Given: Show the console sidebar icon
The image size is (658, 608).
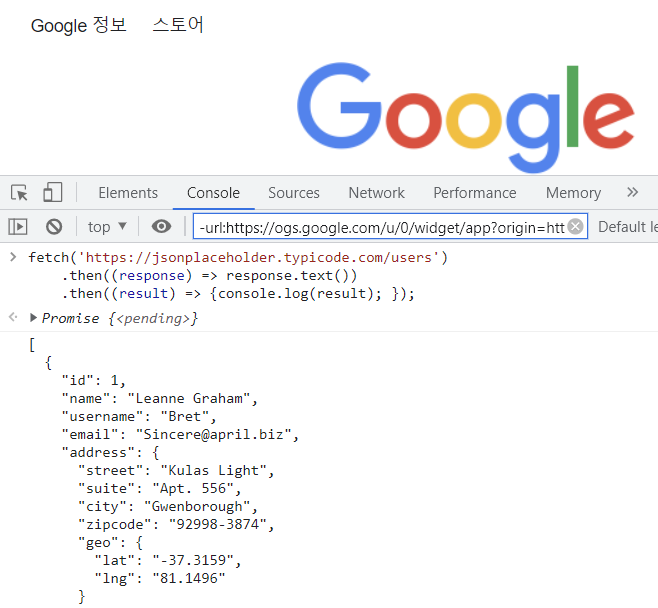Looking at the screenshot, I should [18, 227].
